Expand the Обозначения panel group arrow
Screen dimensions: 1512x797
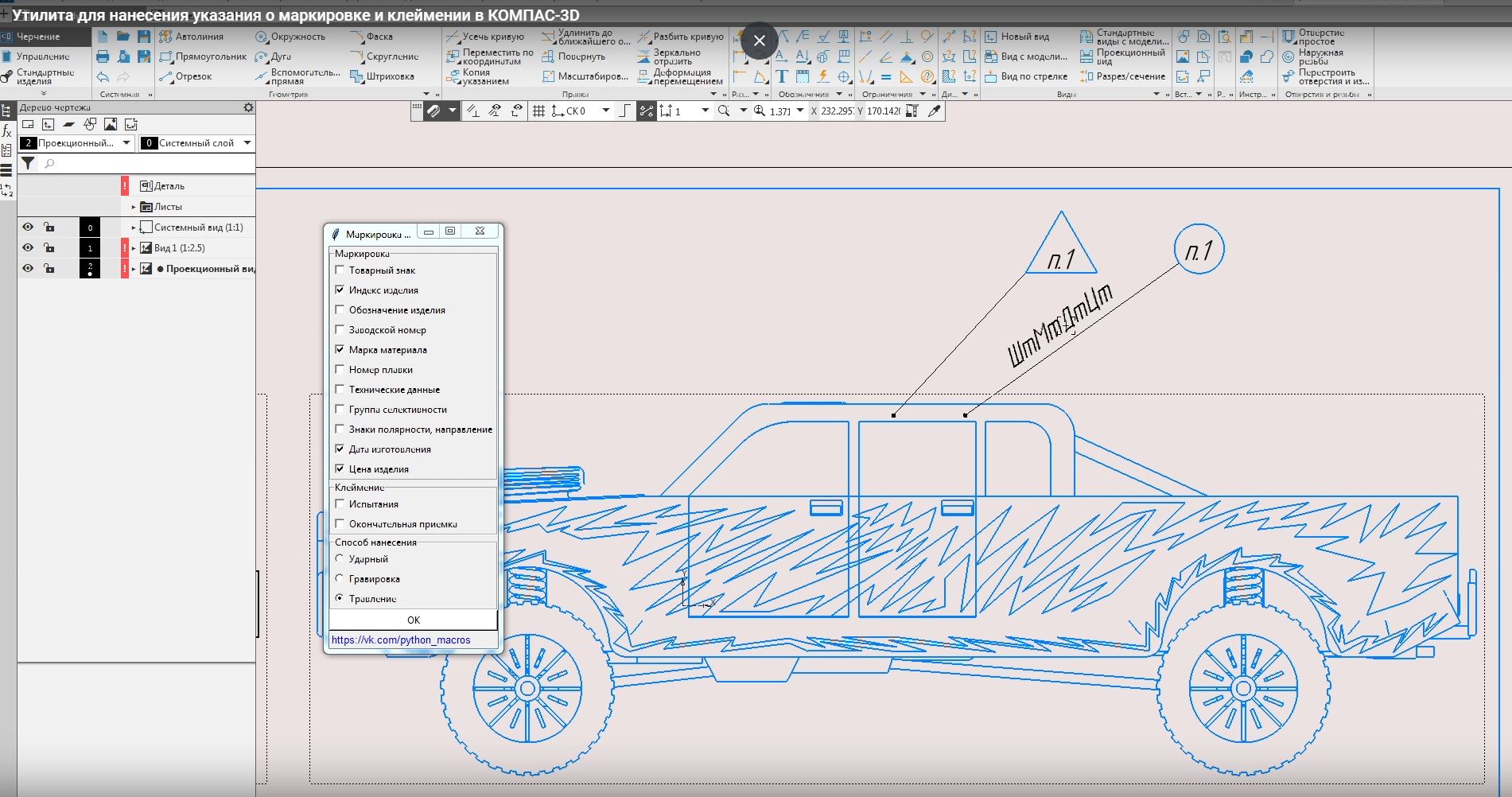839,95
